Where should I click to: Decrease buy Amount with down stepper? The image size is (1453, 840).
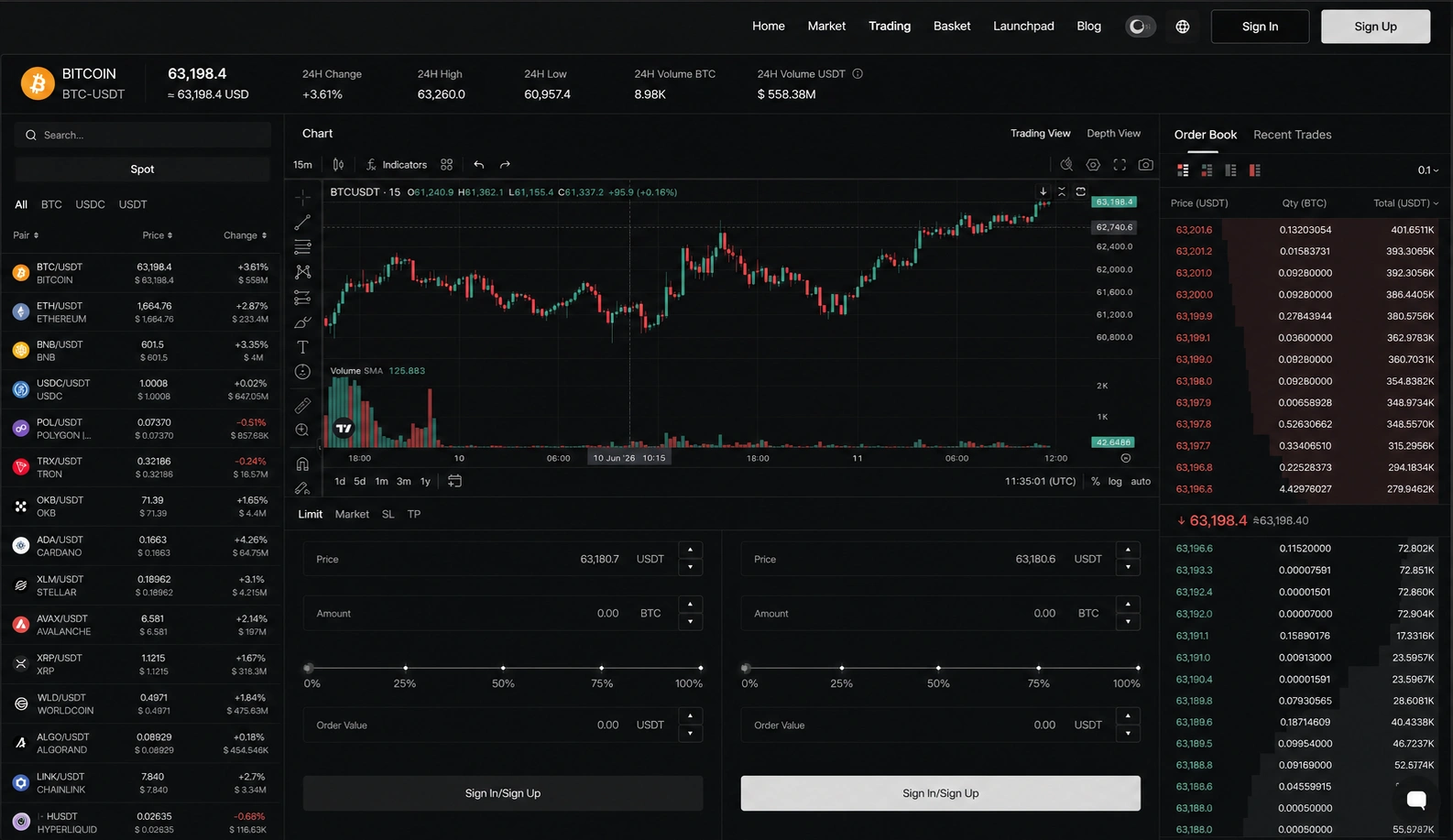click(x=691, y=622)
